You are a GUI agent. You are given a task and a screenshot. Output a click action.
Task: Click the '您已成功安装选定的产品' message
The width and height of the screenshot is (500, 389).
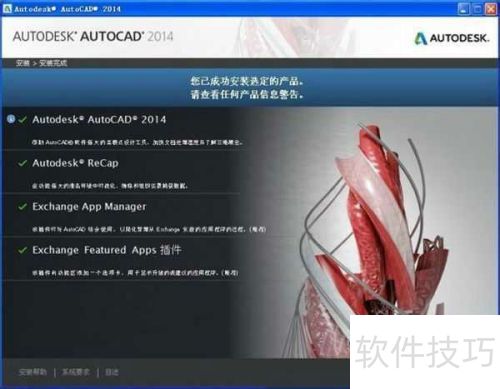[247, 81]
